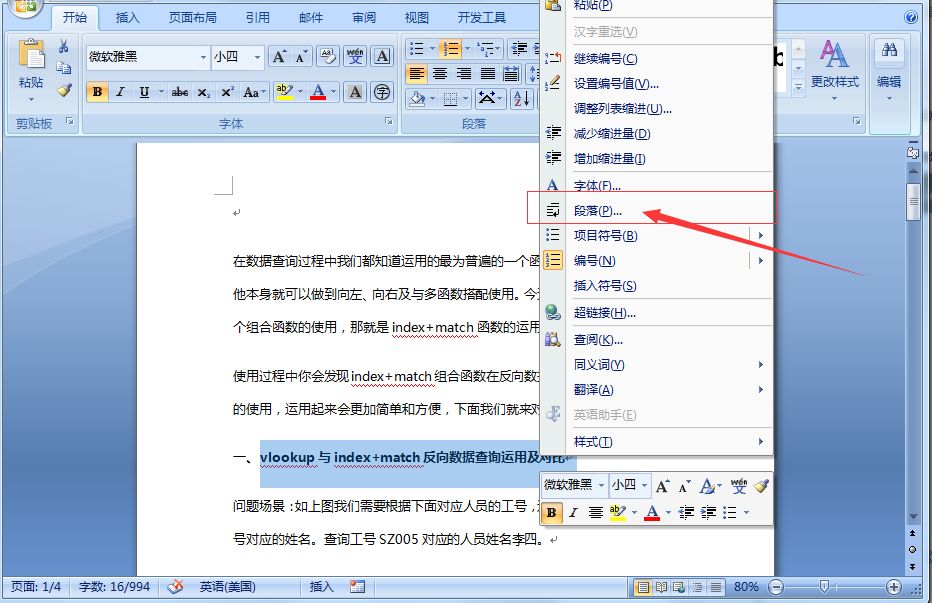
Task: Pick highlight color button in ribbon
Action: pyautogui.click(x=284, y=92)
